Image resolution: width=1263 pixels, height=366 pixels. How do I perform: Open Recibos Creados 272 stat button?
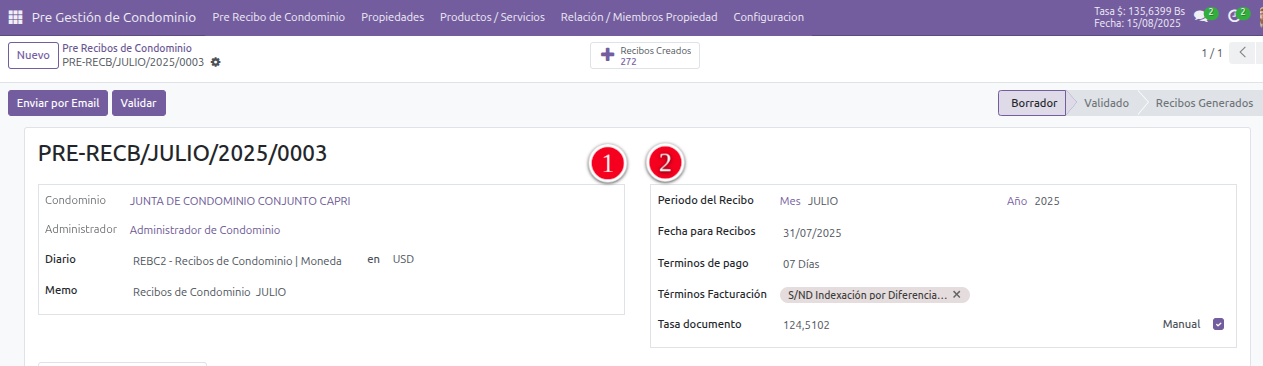pyautogui.click(x=645, y=55)
